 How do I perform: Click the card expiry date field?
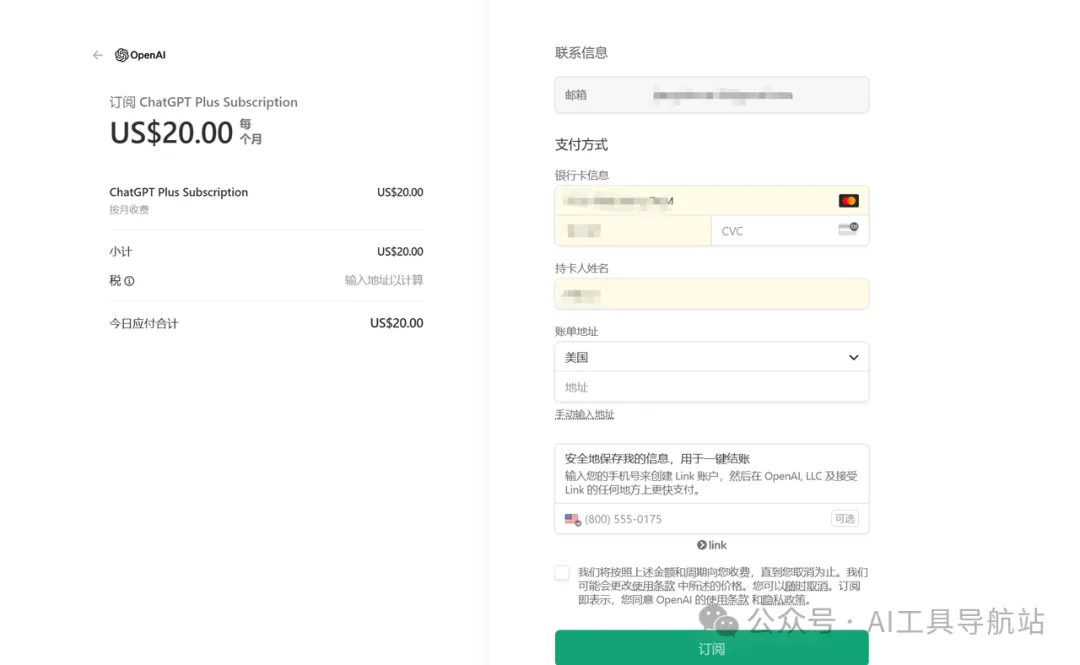pos(632,231)
